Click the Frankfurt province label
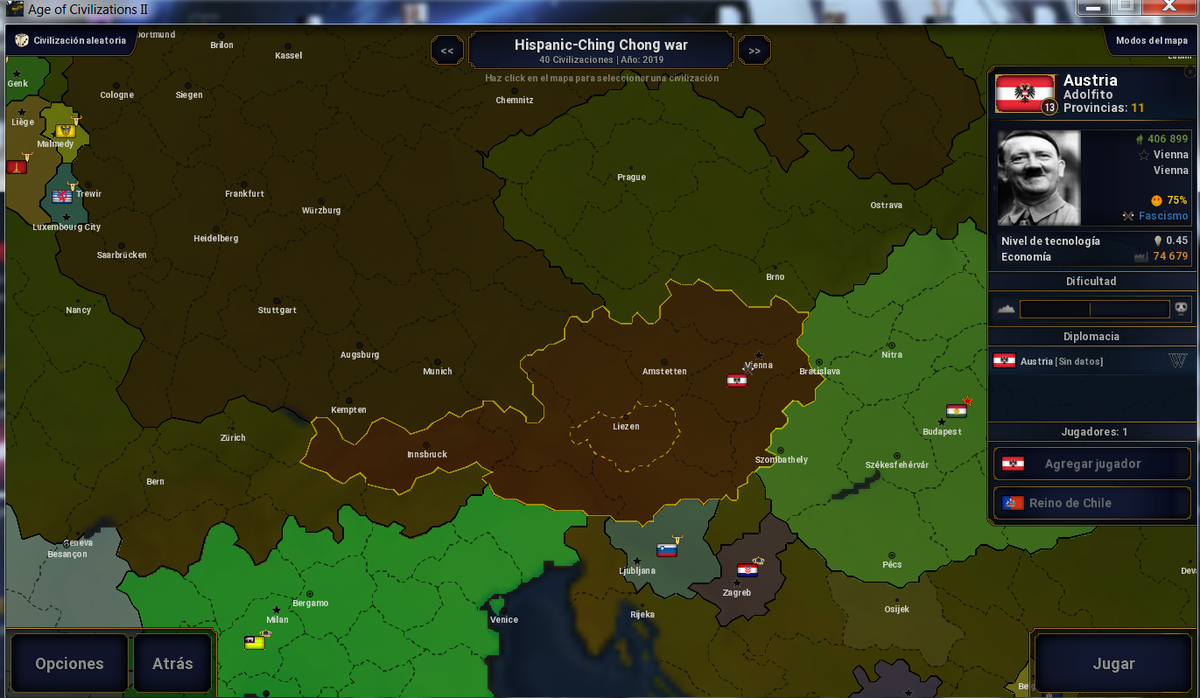Viewport: 1200px width, 698px height. 244,194
